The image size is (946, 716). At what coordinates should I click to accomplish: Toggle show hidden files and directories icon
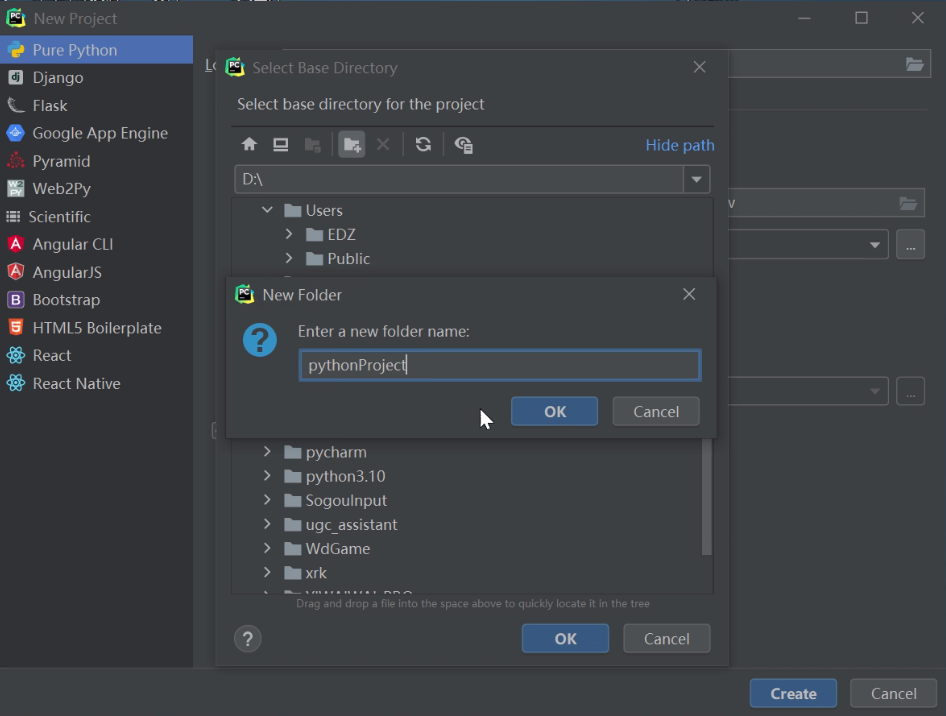point(463,145)
